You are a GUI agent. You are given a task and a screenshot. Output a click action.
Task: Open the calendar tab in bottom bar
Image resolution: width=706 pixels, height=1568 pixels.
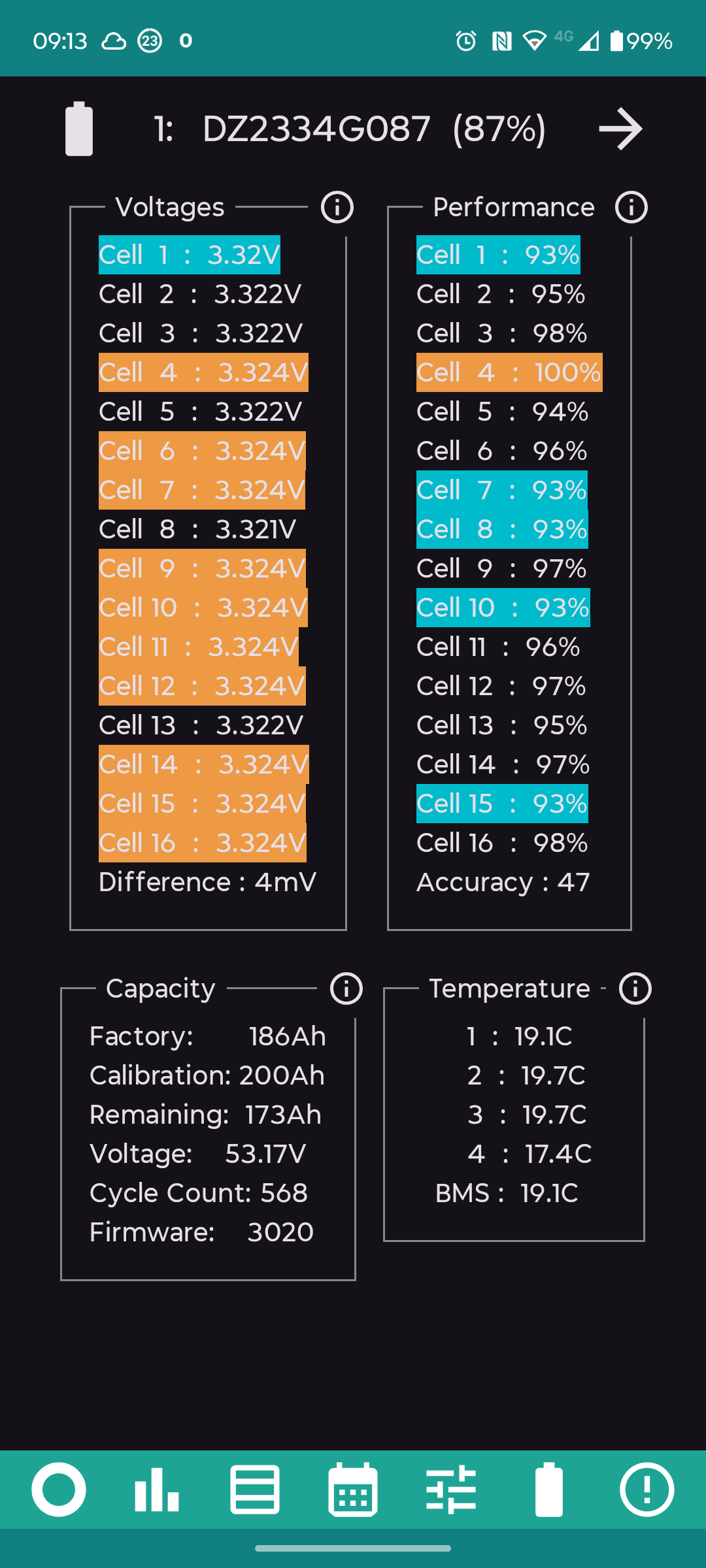353,1490
